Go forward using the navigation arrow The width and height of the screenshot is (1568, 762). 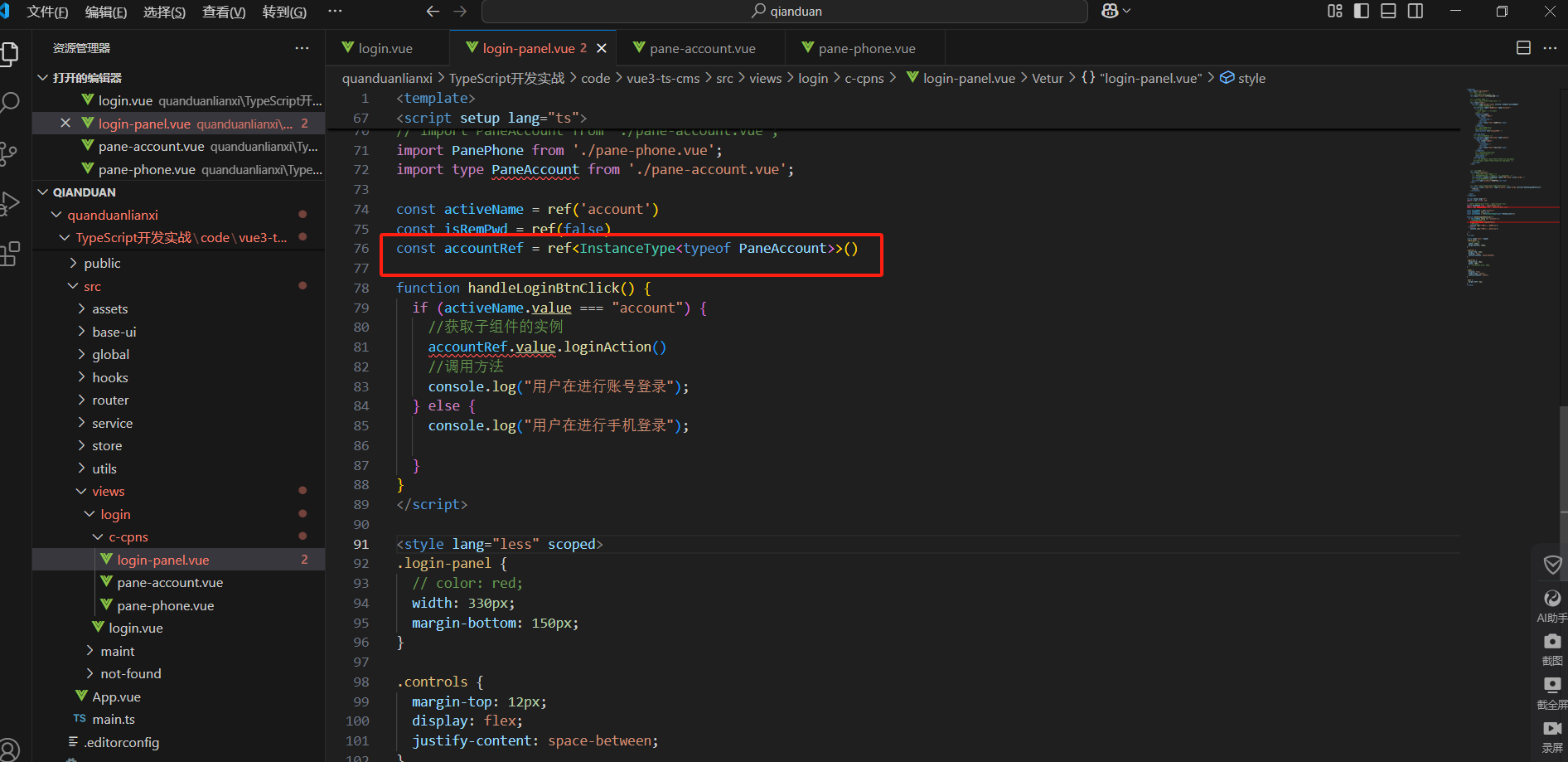[x=461, y=12]
